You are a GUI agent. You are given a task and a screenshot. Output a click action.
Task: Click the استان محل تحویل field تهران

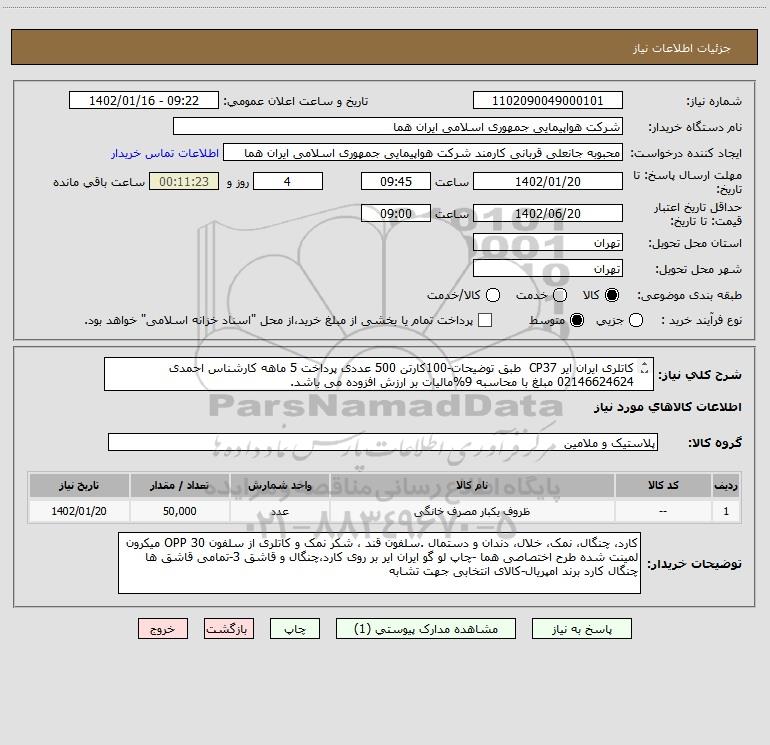click(x=548, y=242)
